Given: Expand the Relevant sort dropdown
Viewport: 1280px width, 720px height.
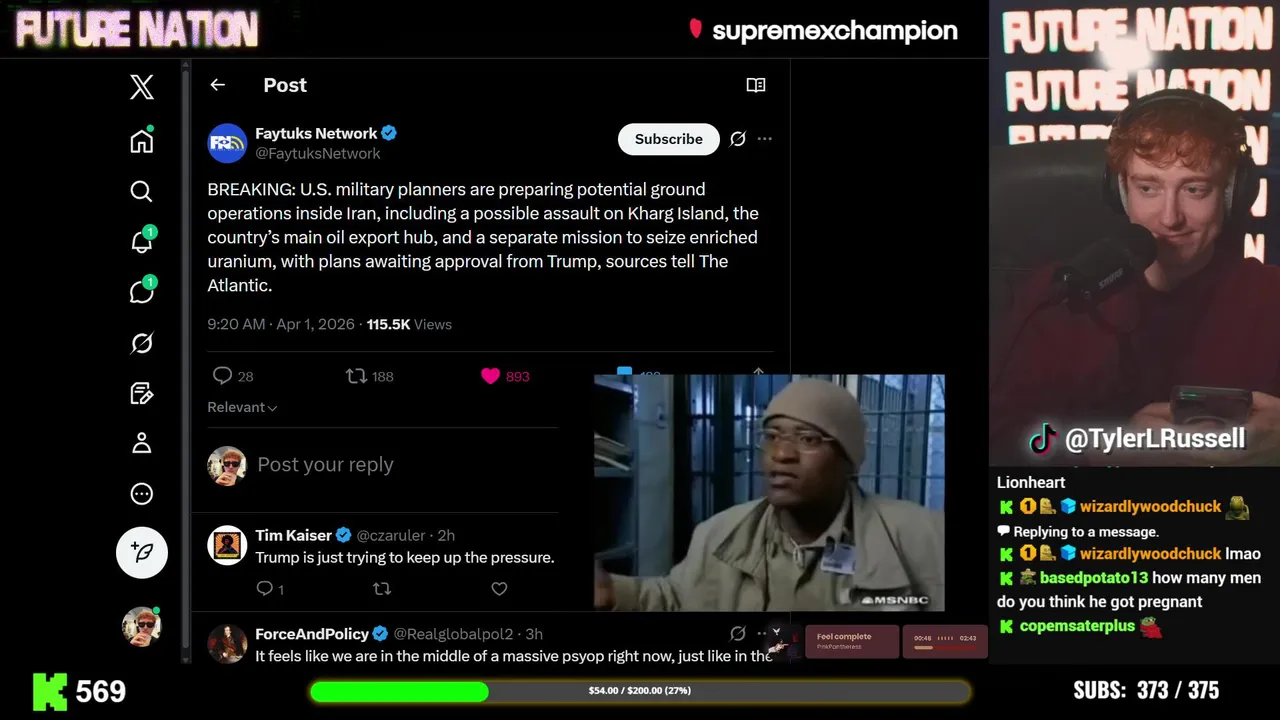Looking at the screenshot, I should (x=242, y=407).
